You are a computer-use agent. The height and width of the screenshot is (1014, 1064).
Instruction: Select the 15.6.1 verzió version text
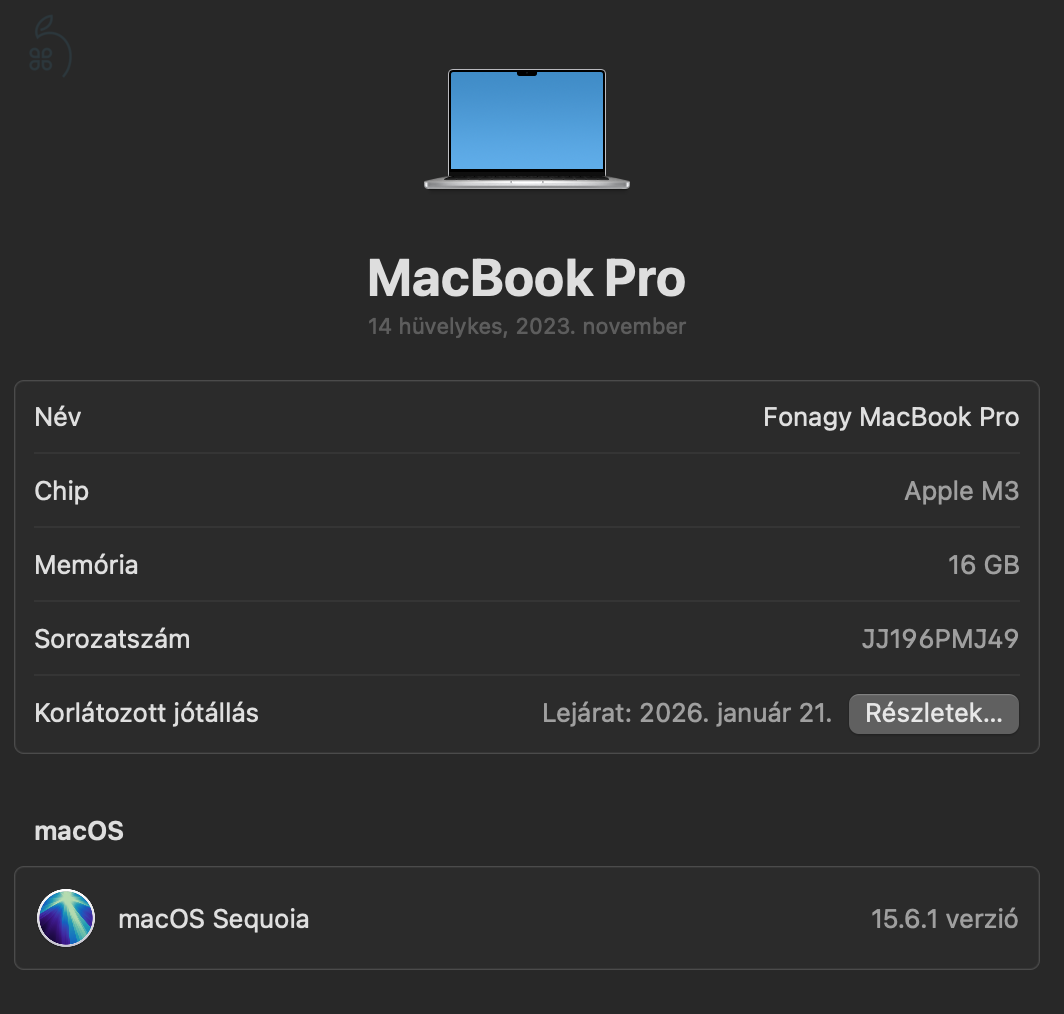(945, 918)
